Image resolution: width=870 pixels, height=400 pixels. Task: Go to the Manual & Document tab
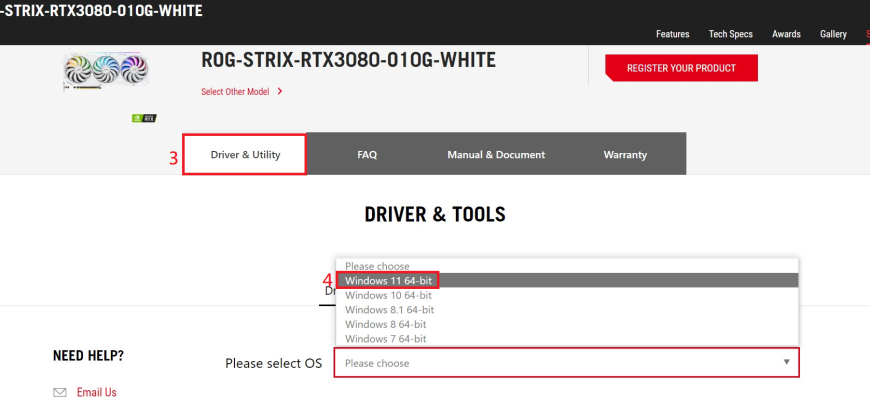496,155
